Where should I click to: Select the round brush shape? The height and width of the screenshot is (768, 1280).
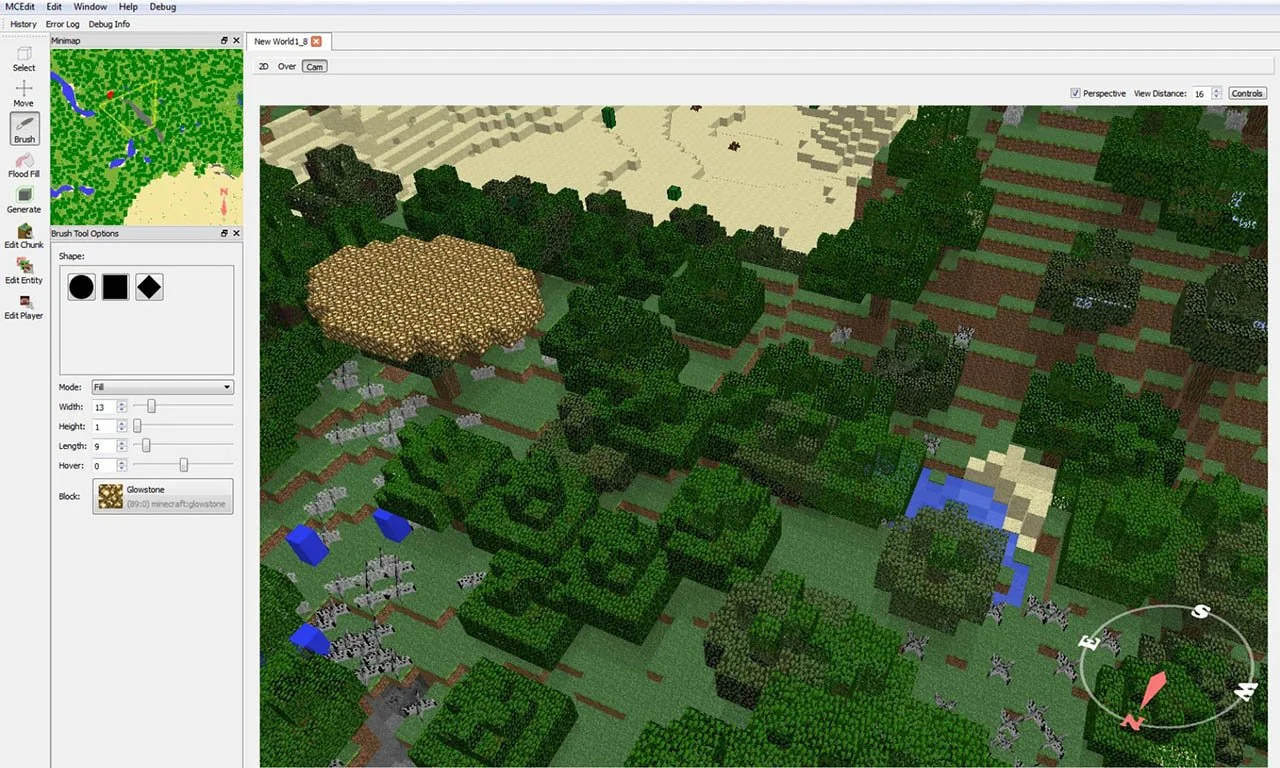[81, 288]
